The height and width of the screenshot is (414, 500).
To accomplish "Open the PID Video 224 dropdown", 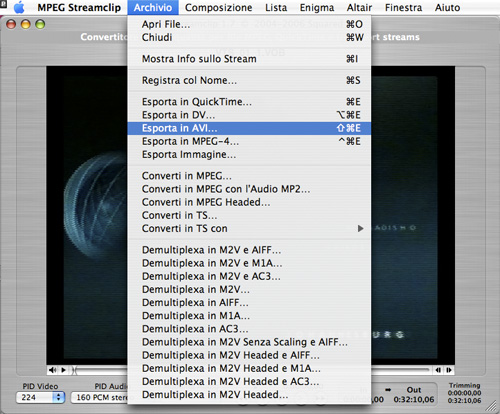I will click(x=40, y=397).
